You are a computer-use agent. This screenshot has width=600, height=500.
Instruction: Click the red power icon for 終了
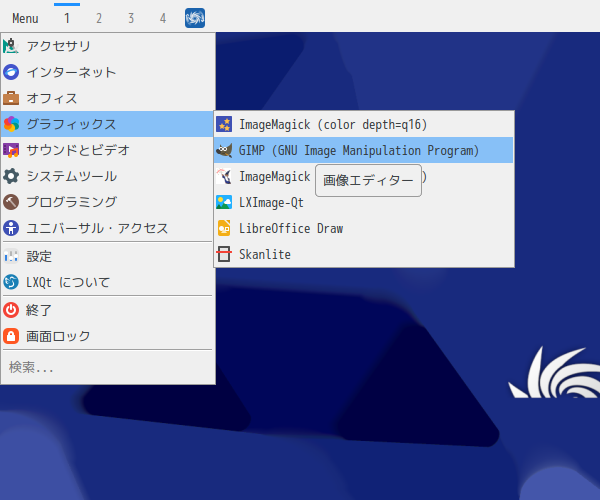[11, 310]
